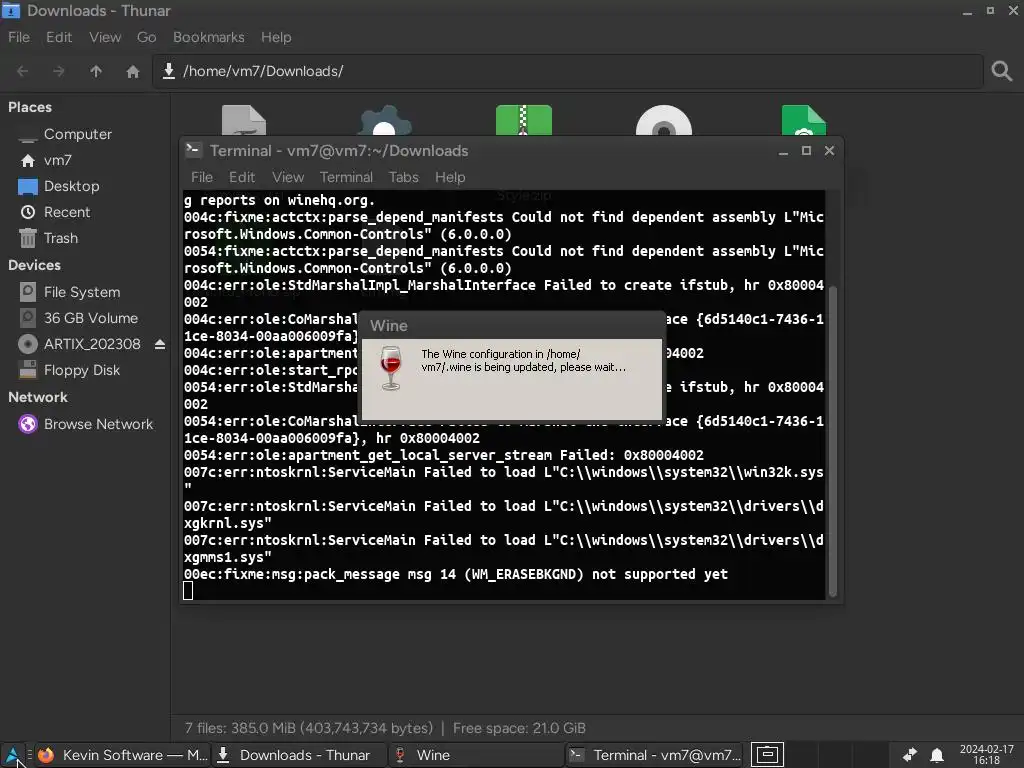The image size is (1024, 768).
Task: Click the Wine glass icon in dialog
Action: click(391, 368)
